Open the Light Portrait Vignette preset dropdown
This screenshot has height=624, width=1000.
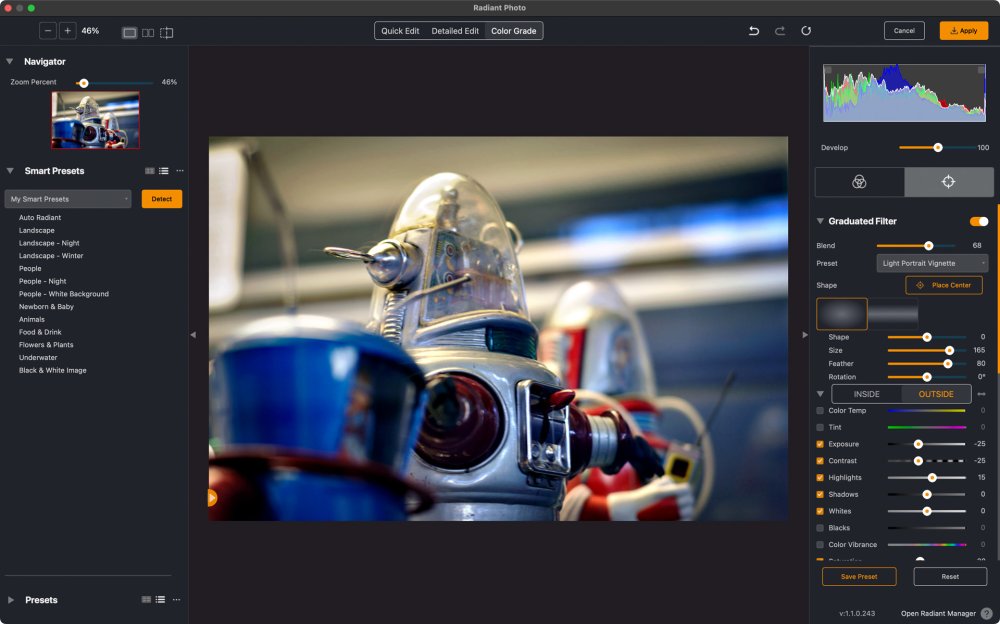coord(932,263)
